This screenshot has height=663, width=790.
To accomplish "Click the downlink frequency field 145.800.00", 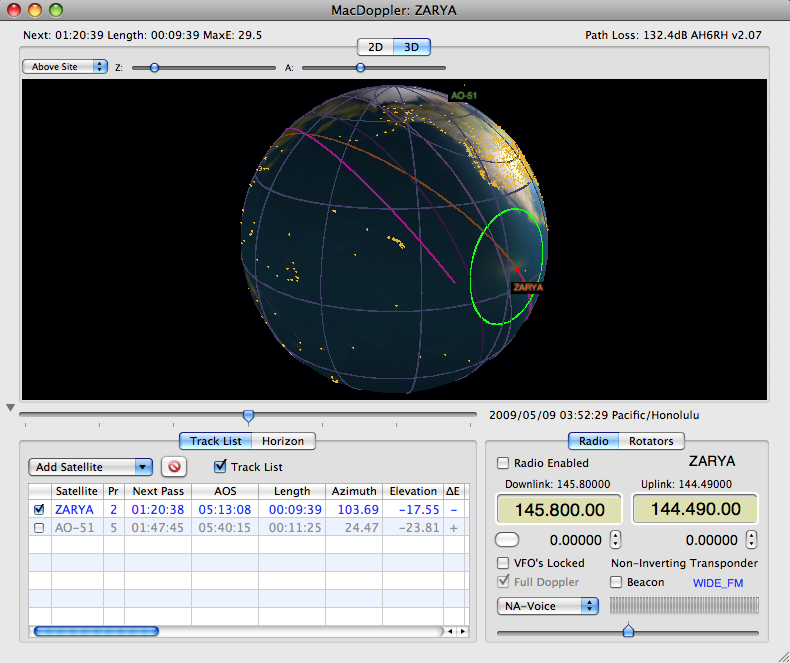I will point(559,509).
